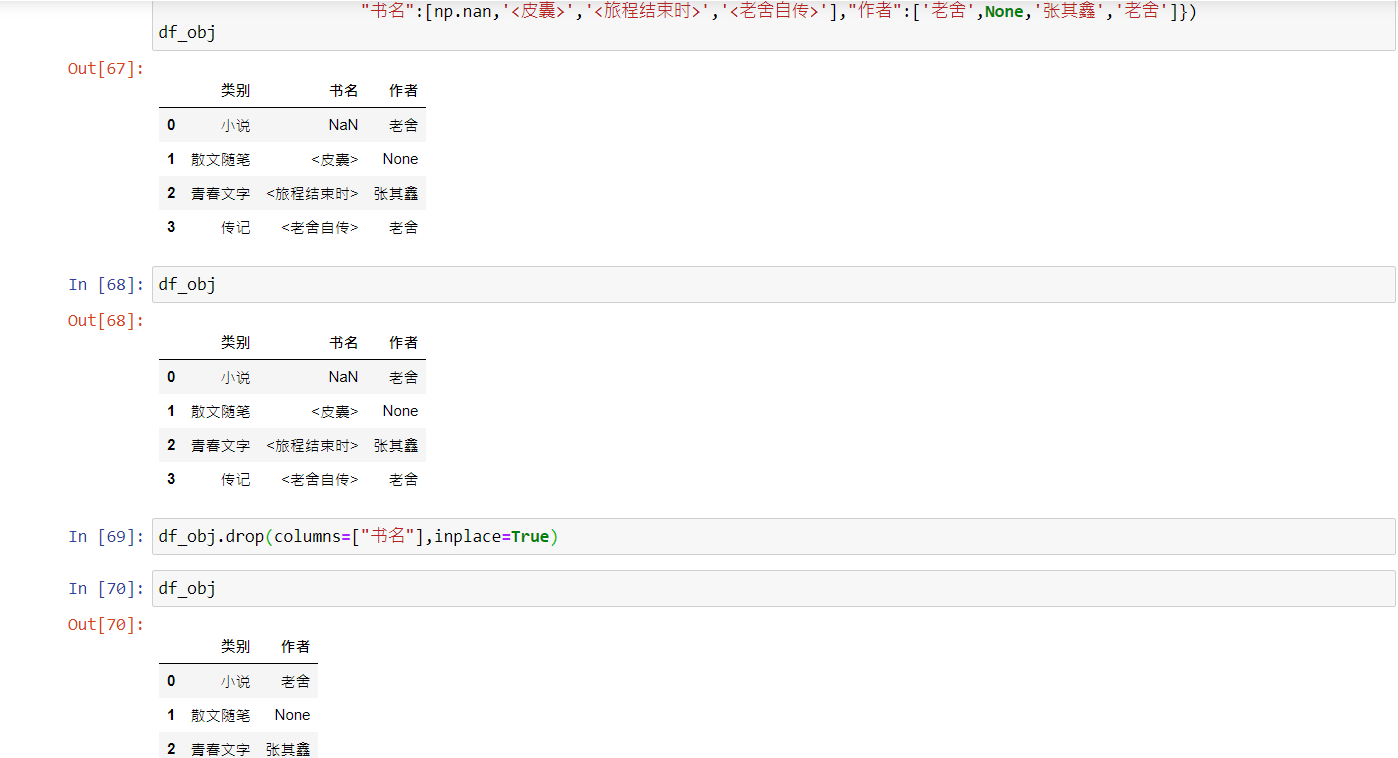
Task: Click the 作者 header in the Out[68] table
Action: coord(404,343)
